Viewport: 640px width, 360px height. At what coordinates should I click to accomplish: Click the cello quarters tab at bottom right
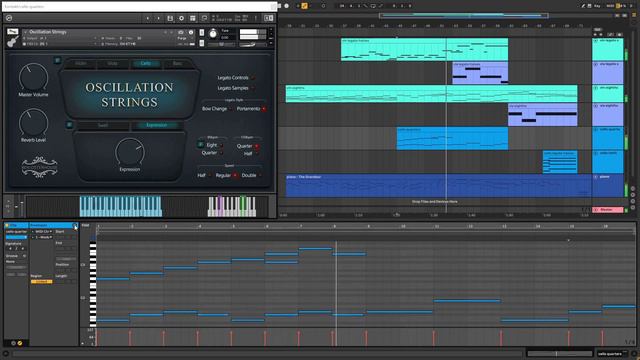click(x=612, y=354)
